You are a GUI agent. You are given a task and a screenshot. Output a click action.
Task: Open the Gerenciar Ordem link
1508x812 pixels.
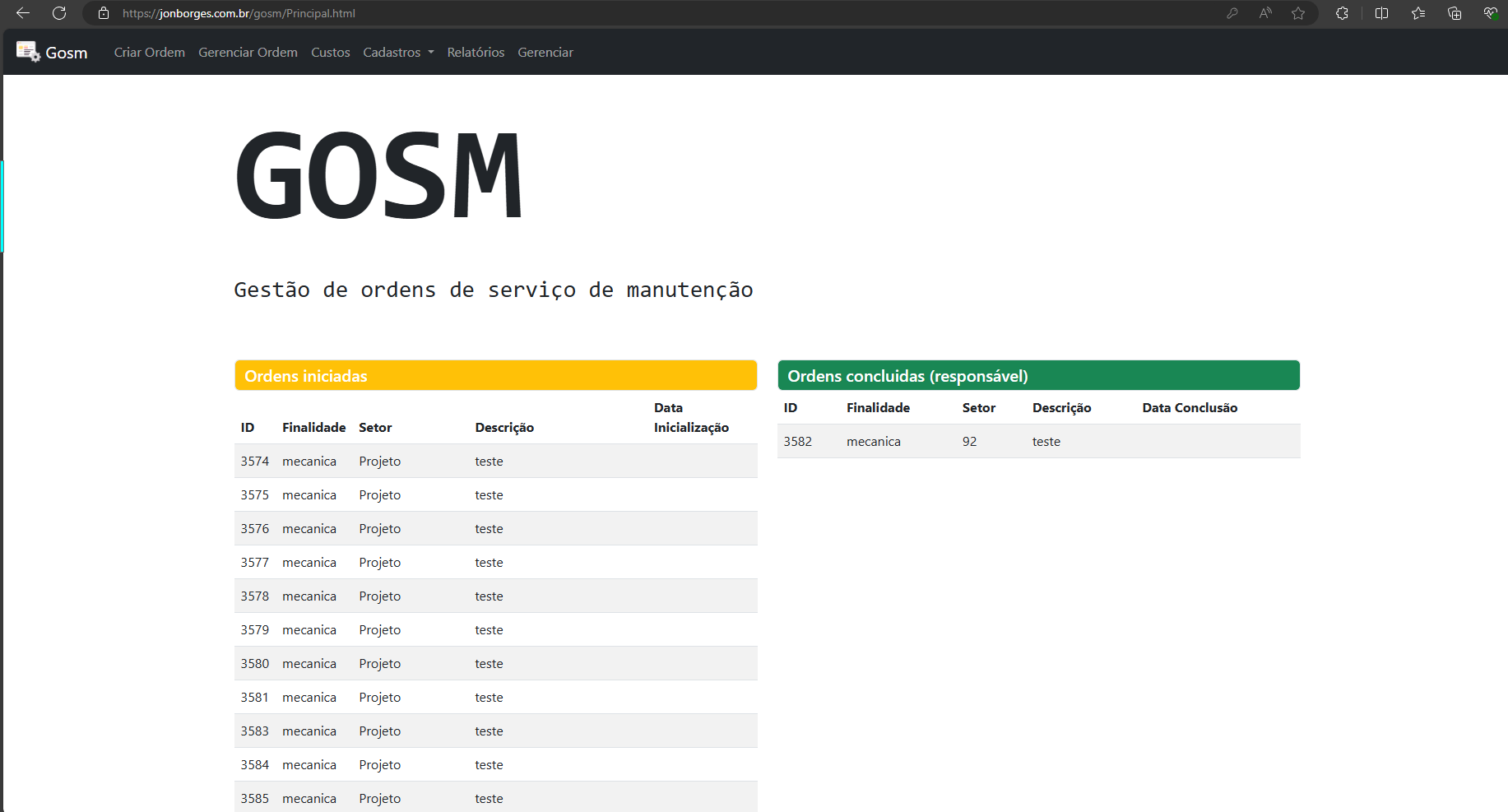pyautogui.click(x=248, y=52)
